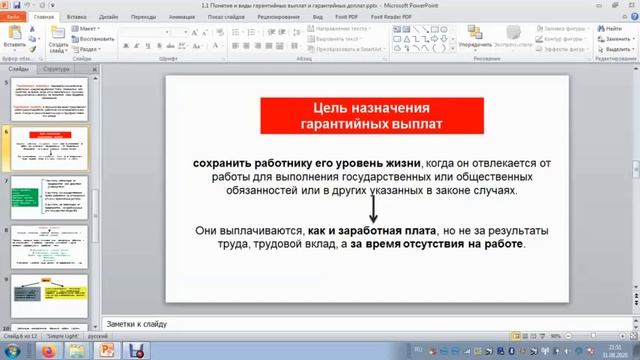Center text in paragraph group
This screenshot has height=360, width=640.
click(x=247, y=46)
